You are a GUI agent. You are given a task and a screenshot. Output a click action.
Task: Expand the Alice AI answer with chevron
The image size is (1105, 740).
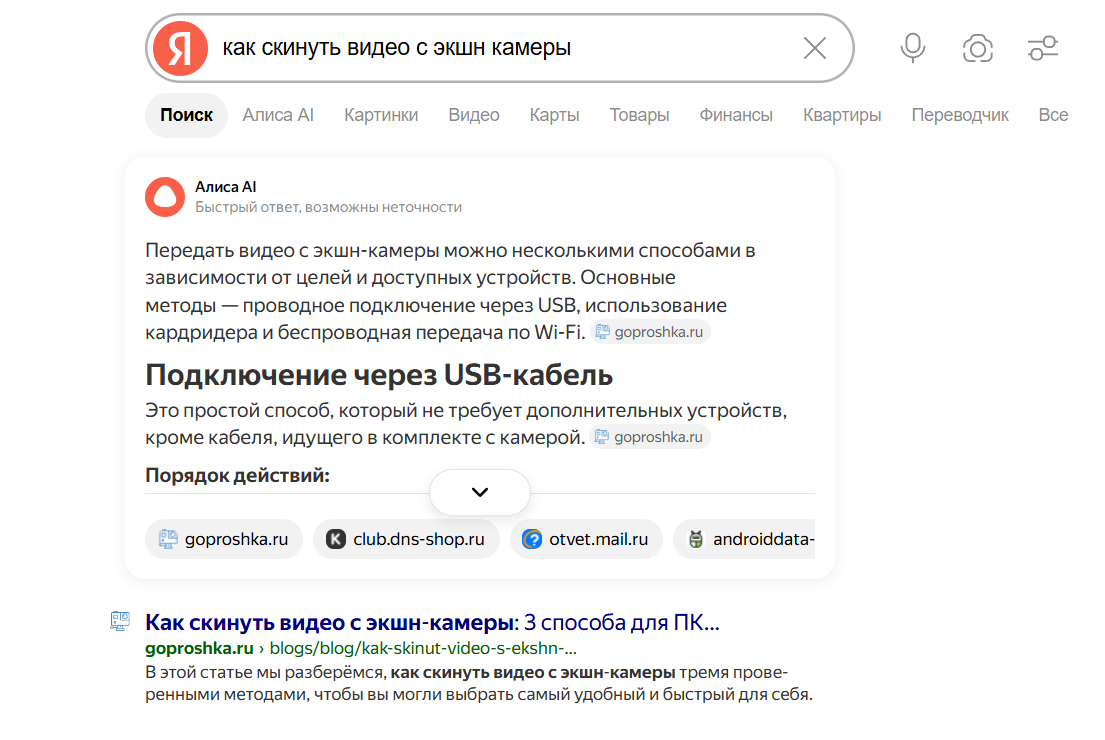tap(480, 492)
